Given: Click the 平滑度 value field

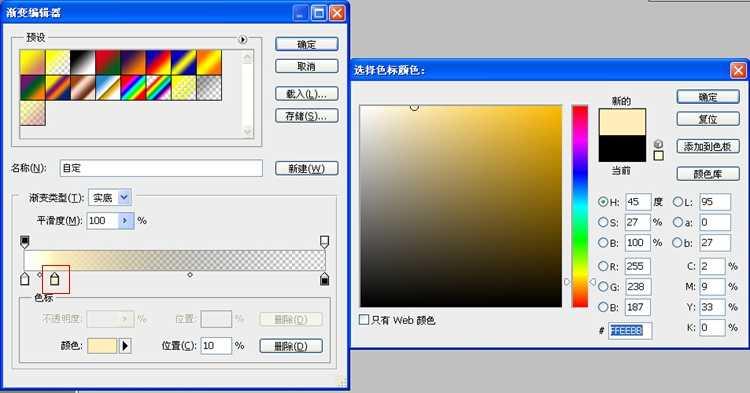Looking at the screenshot, I should point(102,220).
